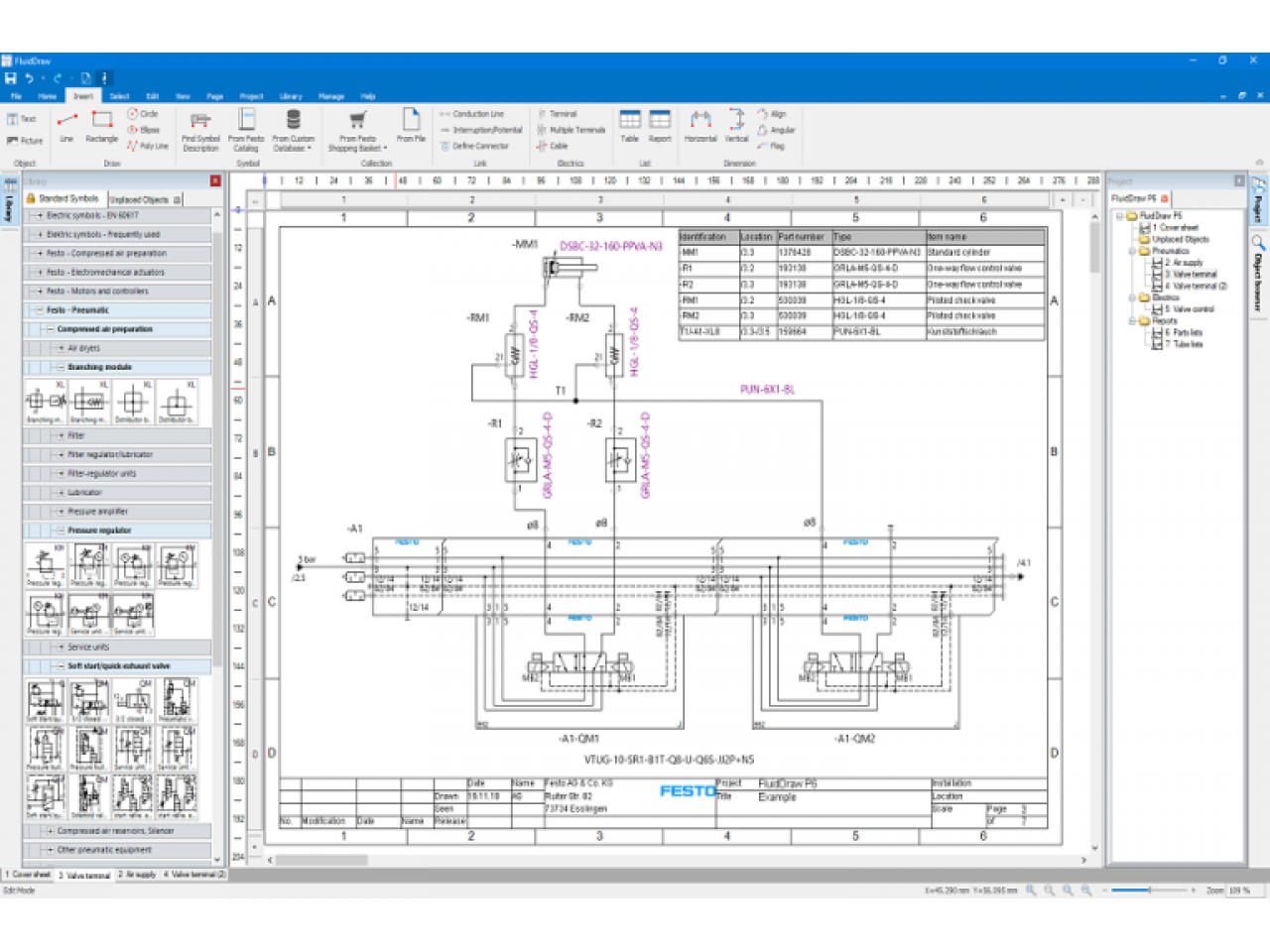Open Find Symbol Description
The image size is (1270, 952).
click(200, 130)
